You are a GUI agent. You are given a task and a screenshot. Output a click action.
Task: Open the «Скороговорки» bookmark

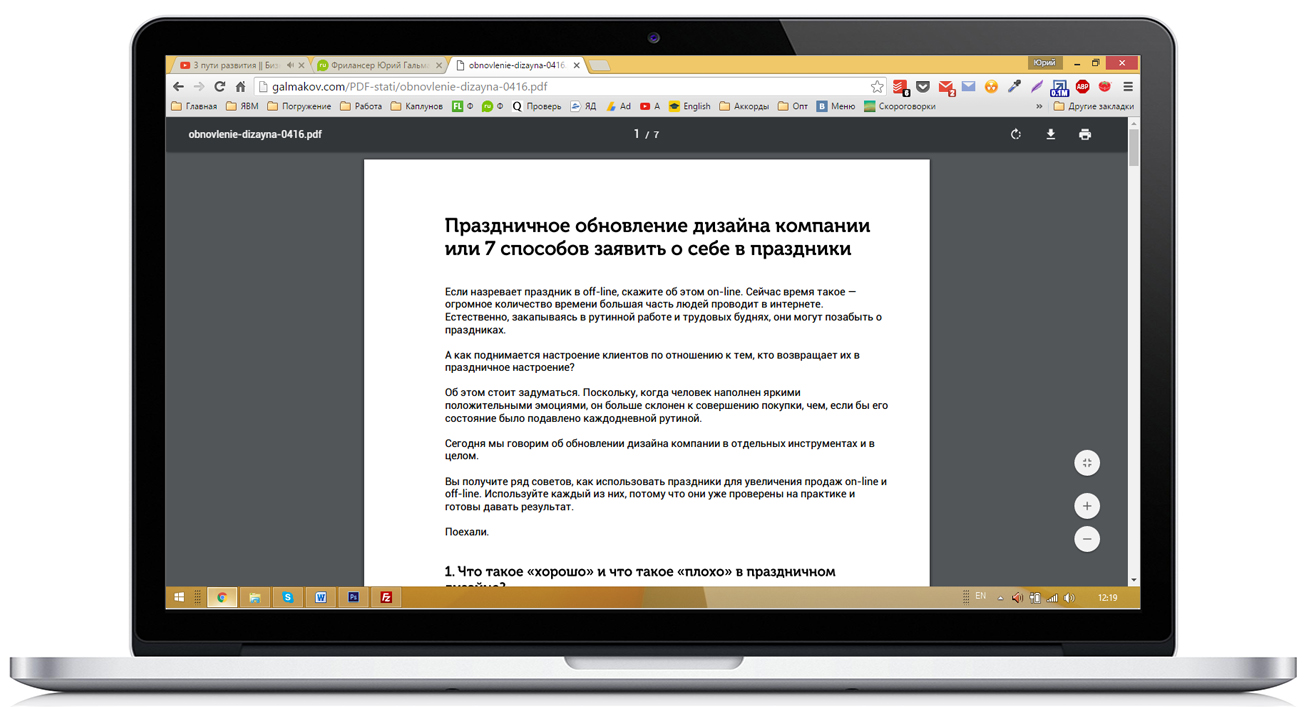tap(900, 106)
